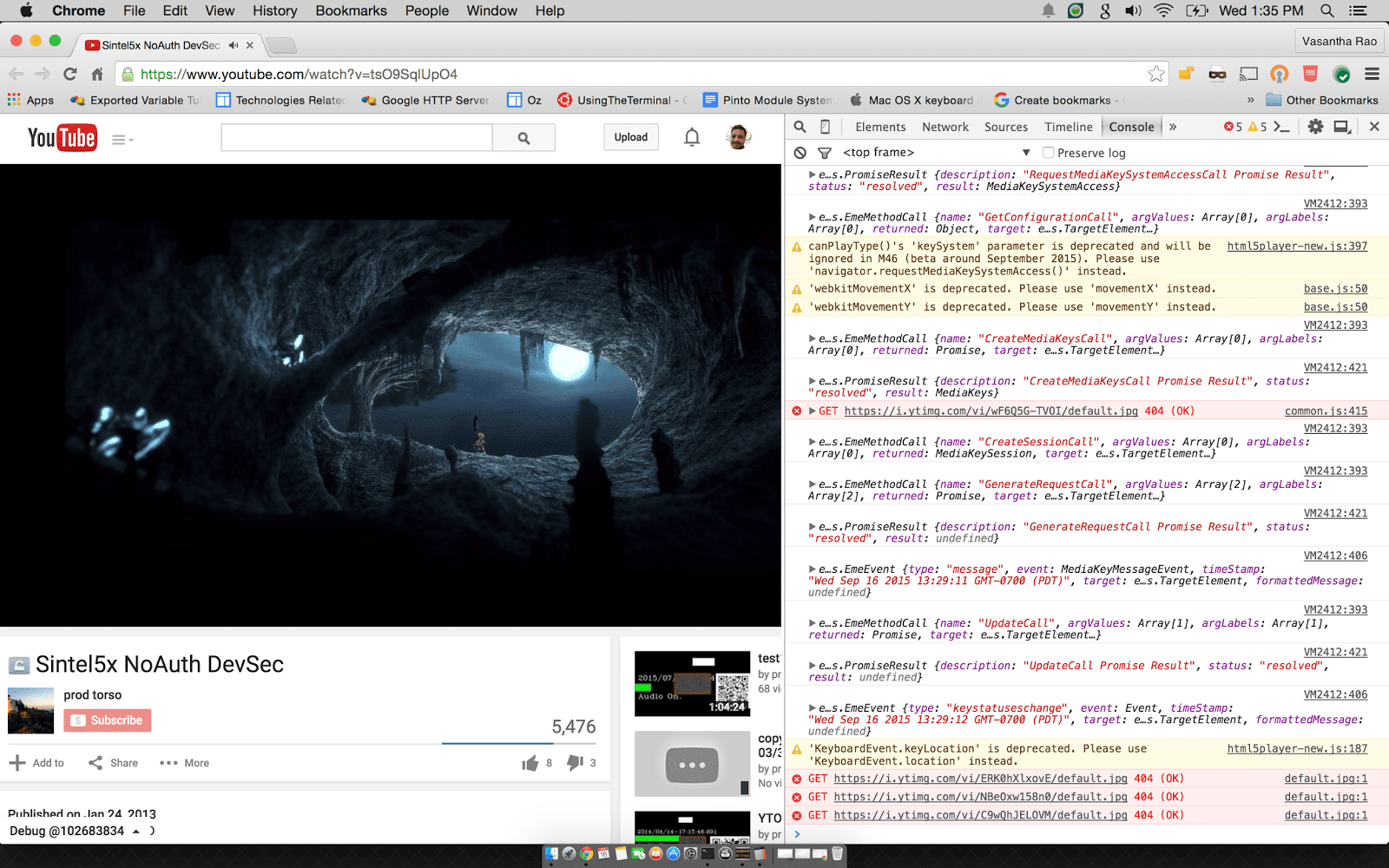The image size is (1389, 868).
Task: Open the console filter icon
Action: [823, 152]
